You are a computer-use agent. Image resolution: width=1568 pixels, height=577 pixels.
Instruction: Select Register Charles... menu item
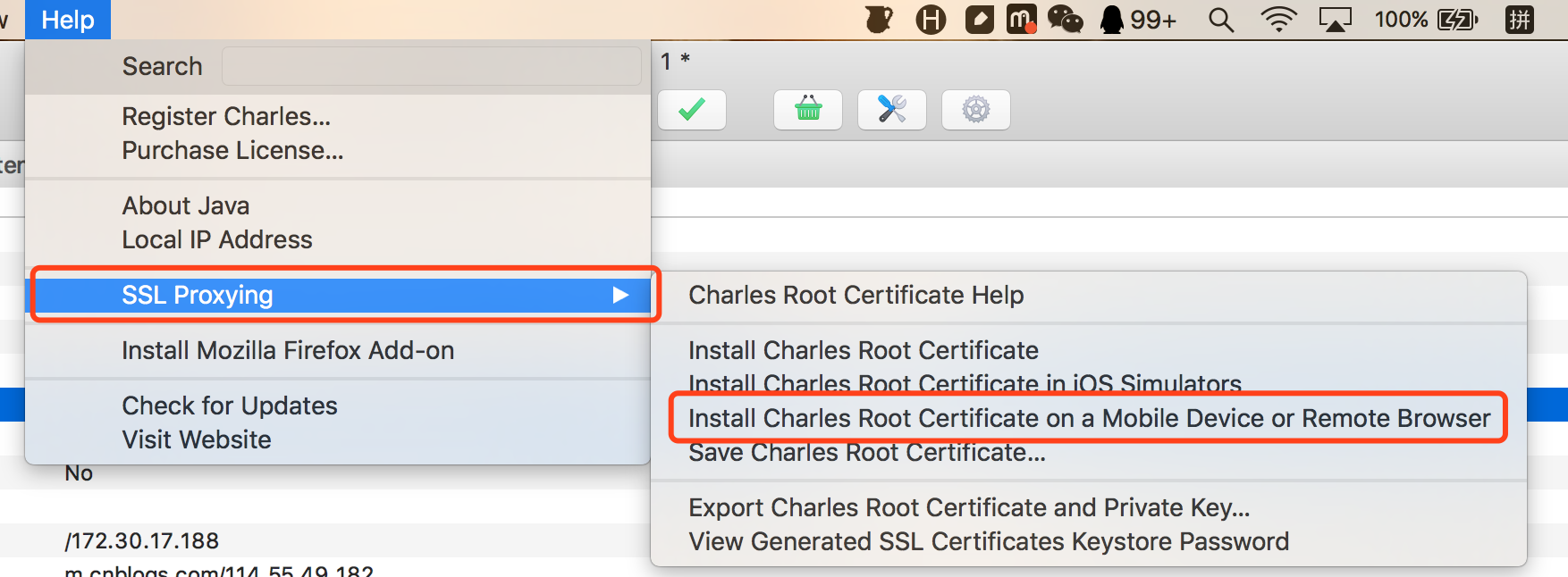tap(338, 116)
